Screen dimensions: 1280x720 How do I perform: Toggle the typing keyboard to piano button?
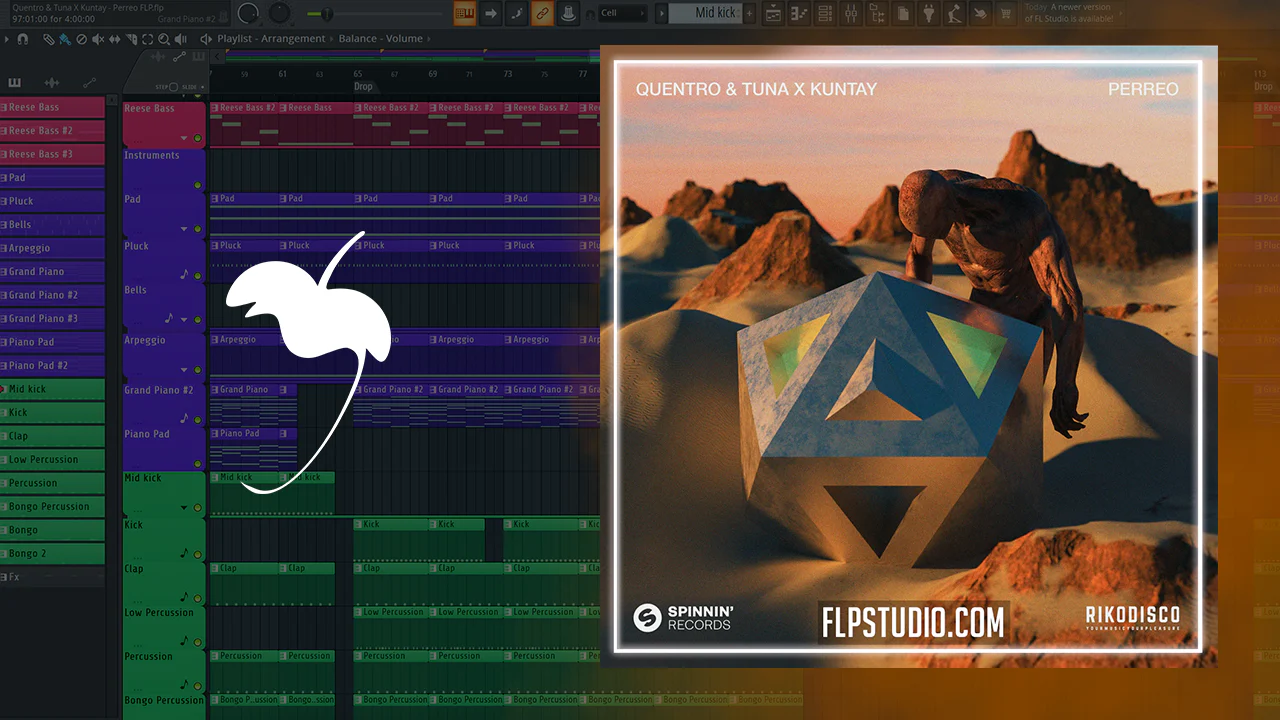(465, 13)
